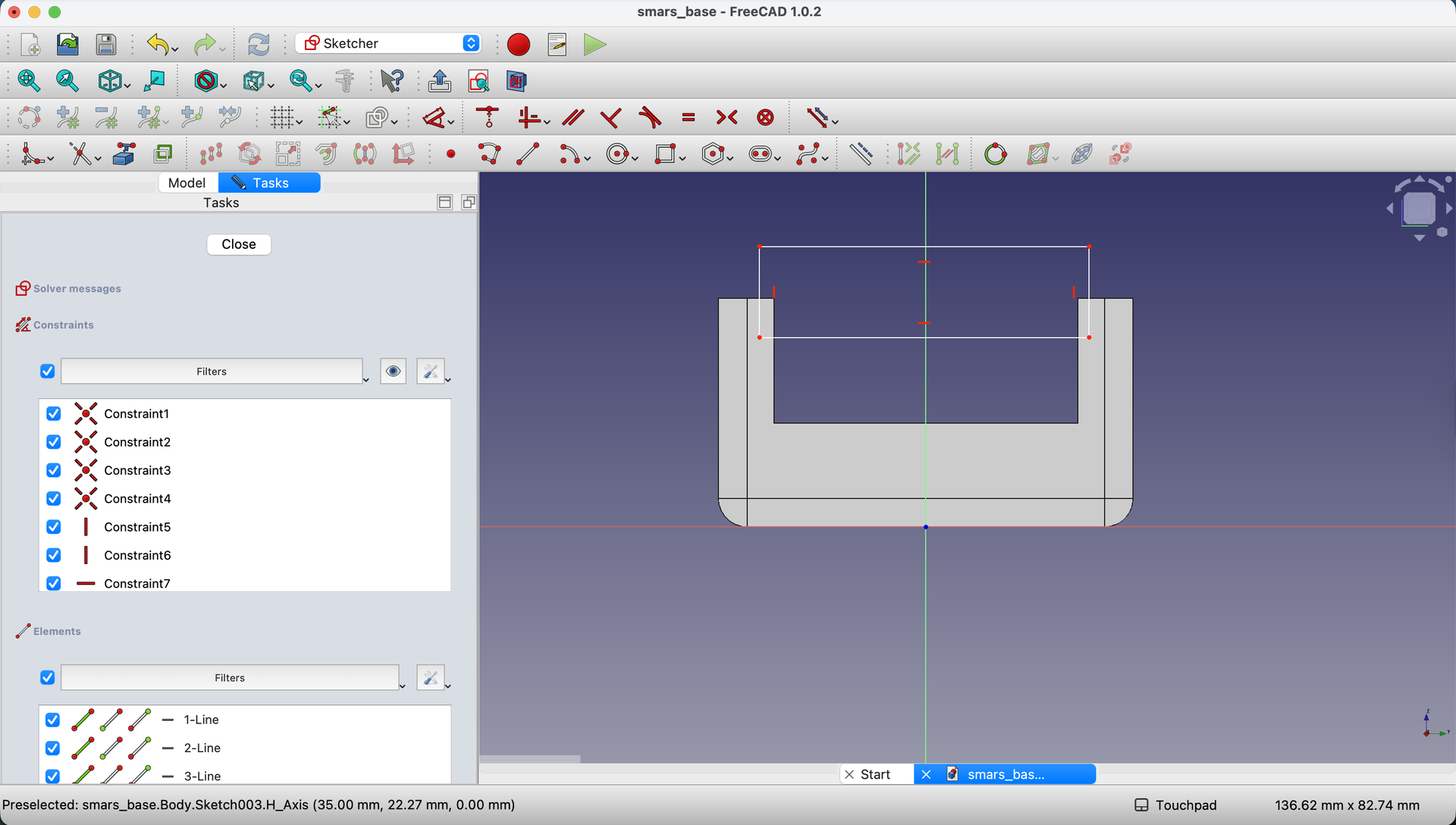Select the parallel constraint icon
This screenshot has width=1456, height=825.
click(x=573, y=118)
